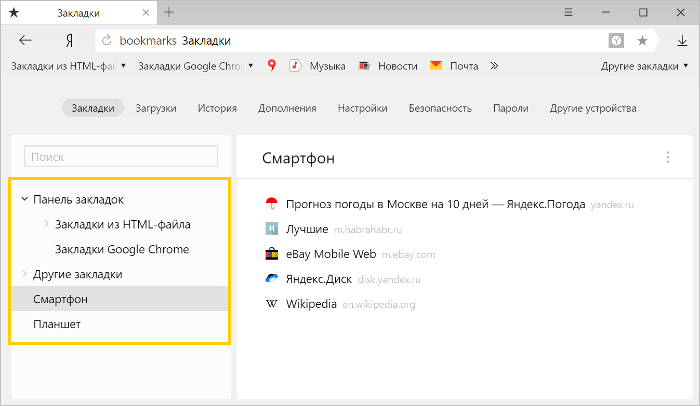The width and height of the screenshot is (700, 406).
Task: Click the reload page icon
Action: (x=107, y=41)
